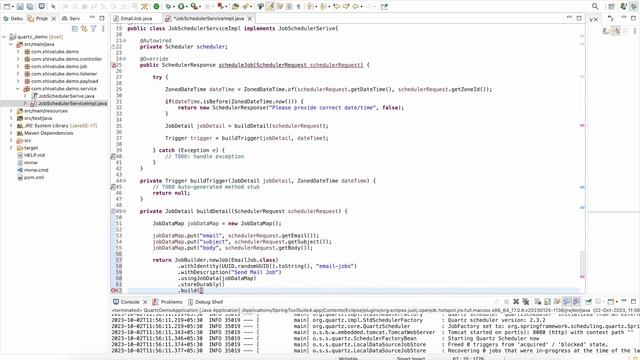Switch to the Servers view tab

71,18
